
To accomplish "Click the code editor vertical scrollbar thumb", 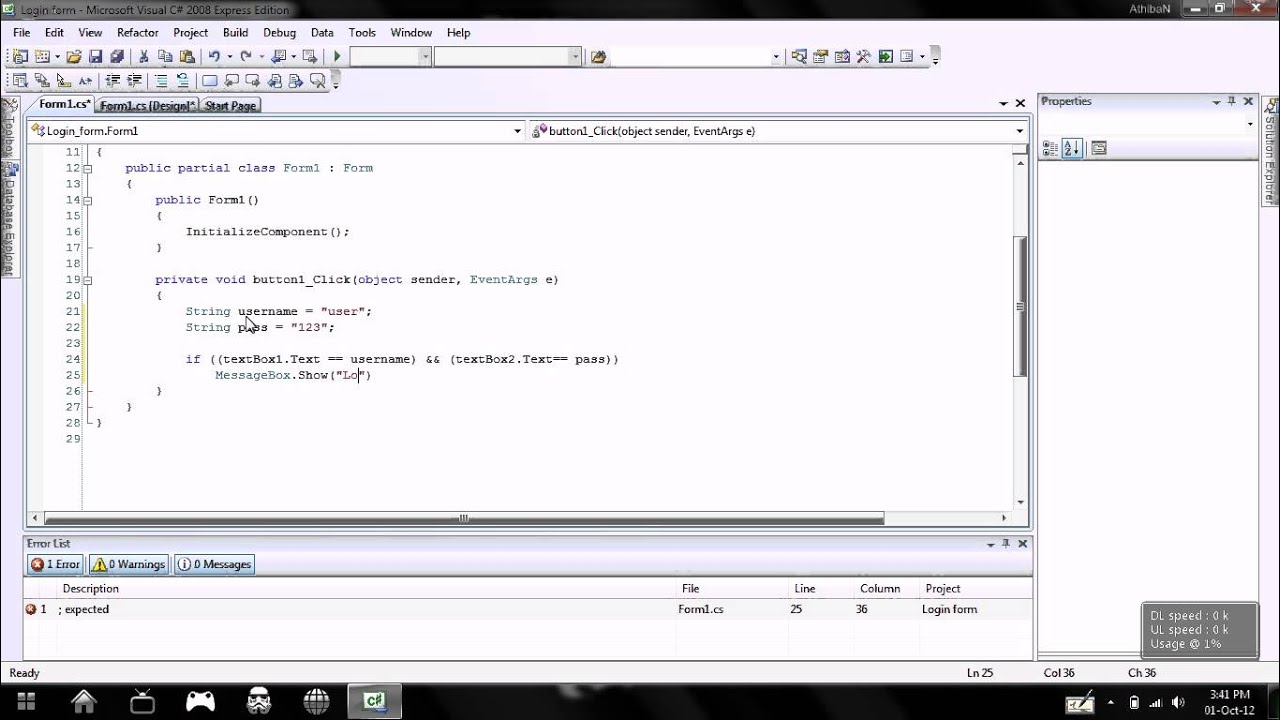I will click(x=1020, y=305).
